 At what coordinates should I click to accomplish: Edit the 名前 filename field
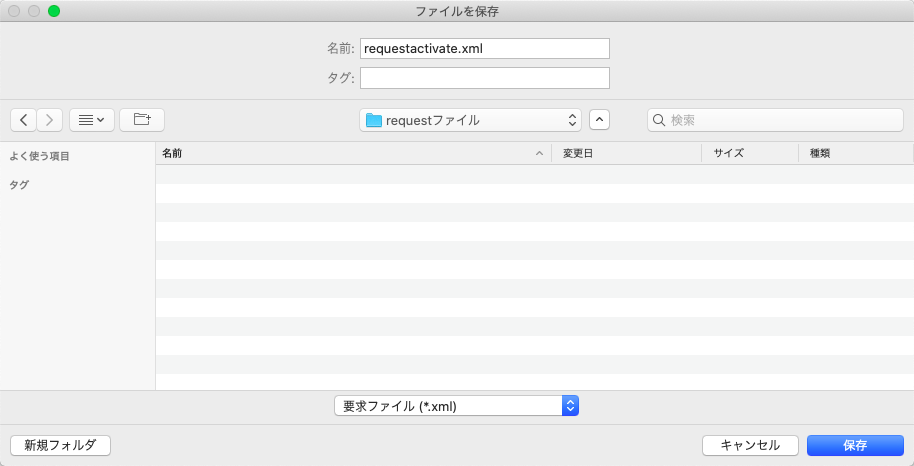484,49
